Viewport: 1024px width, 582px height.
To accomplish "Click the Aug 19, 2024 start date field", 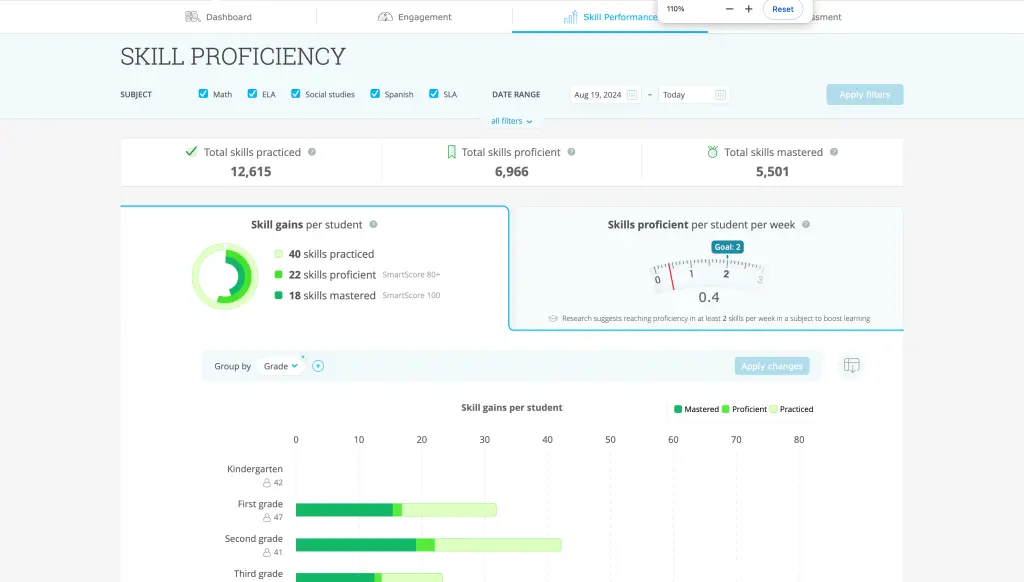I will click(x=605, y=95).
